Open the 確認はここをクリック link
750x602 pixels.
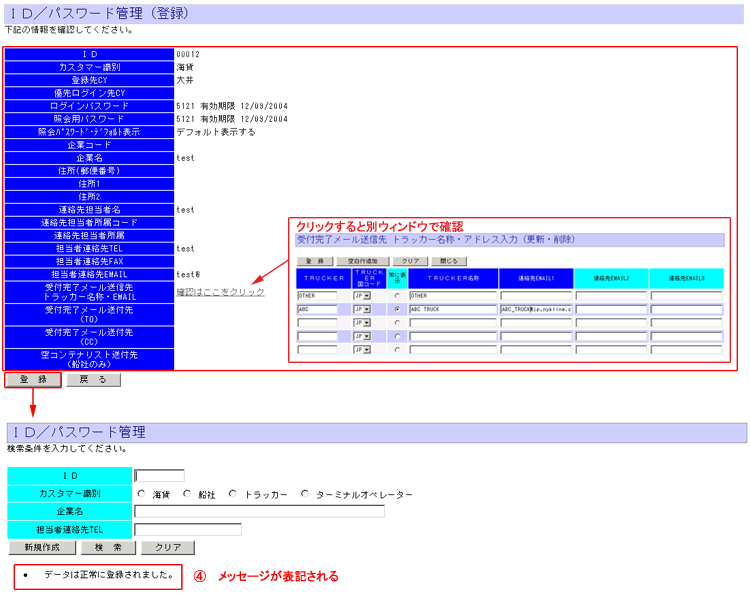pos(220,292)
